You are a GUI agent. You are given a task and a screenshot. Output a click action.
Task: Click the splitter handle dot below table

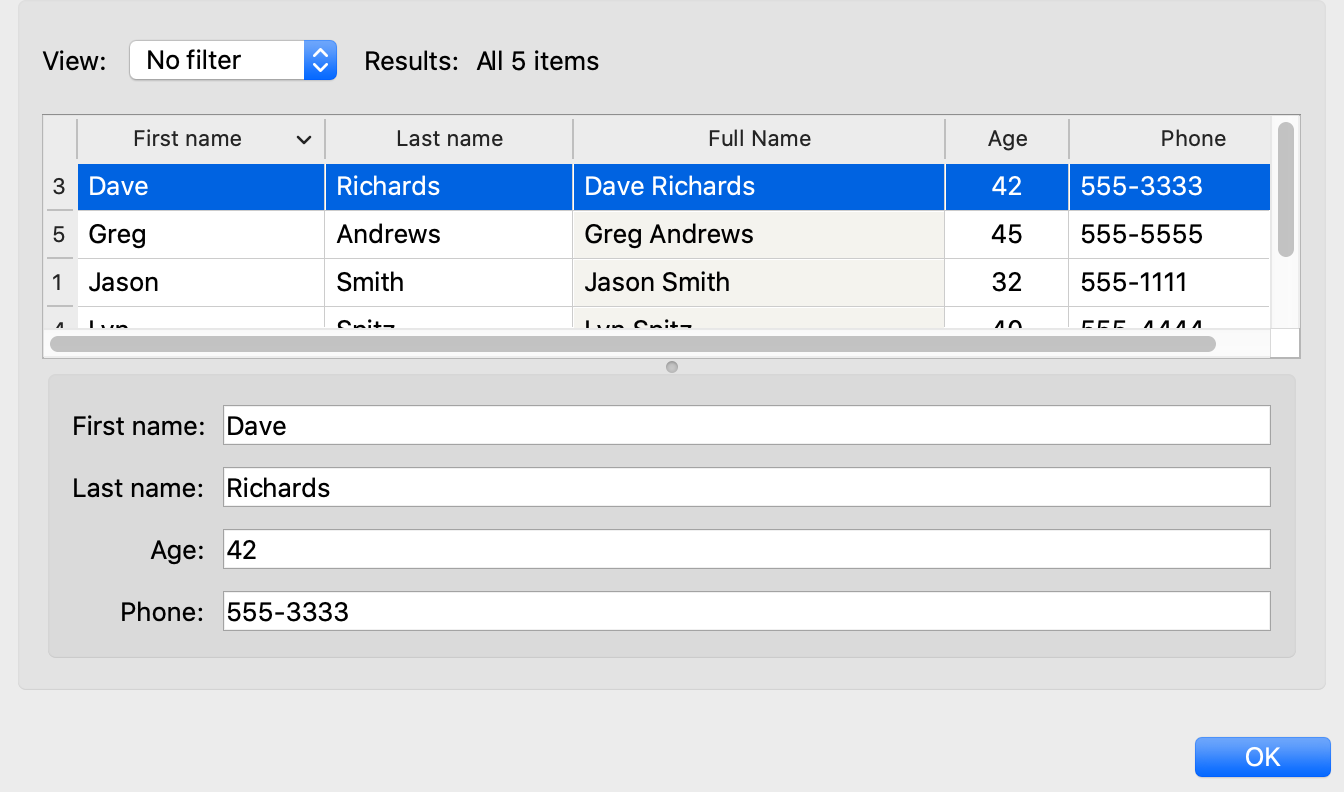click(672, 367)
